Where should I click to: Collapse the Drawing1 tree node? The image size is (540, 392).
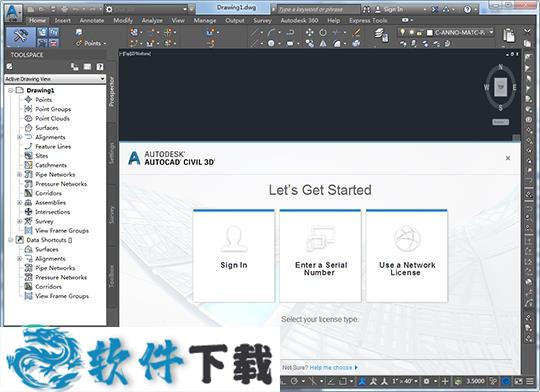[x=11, y=90]
